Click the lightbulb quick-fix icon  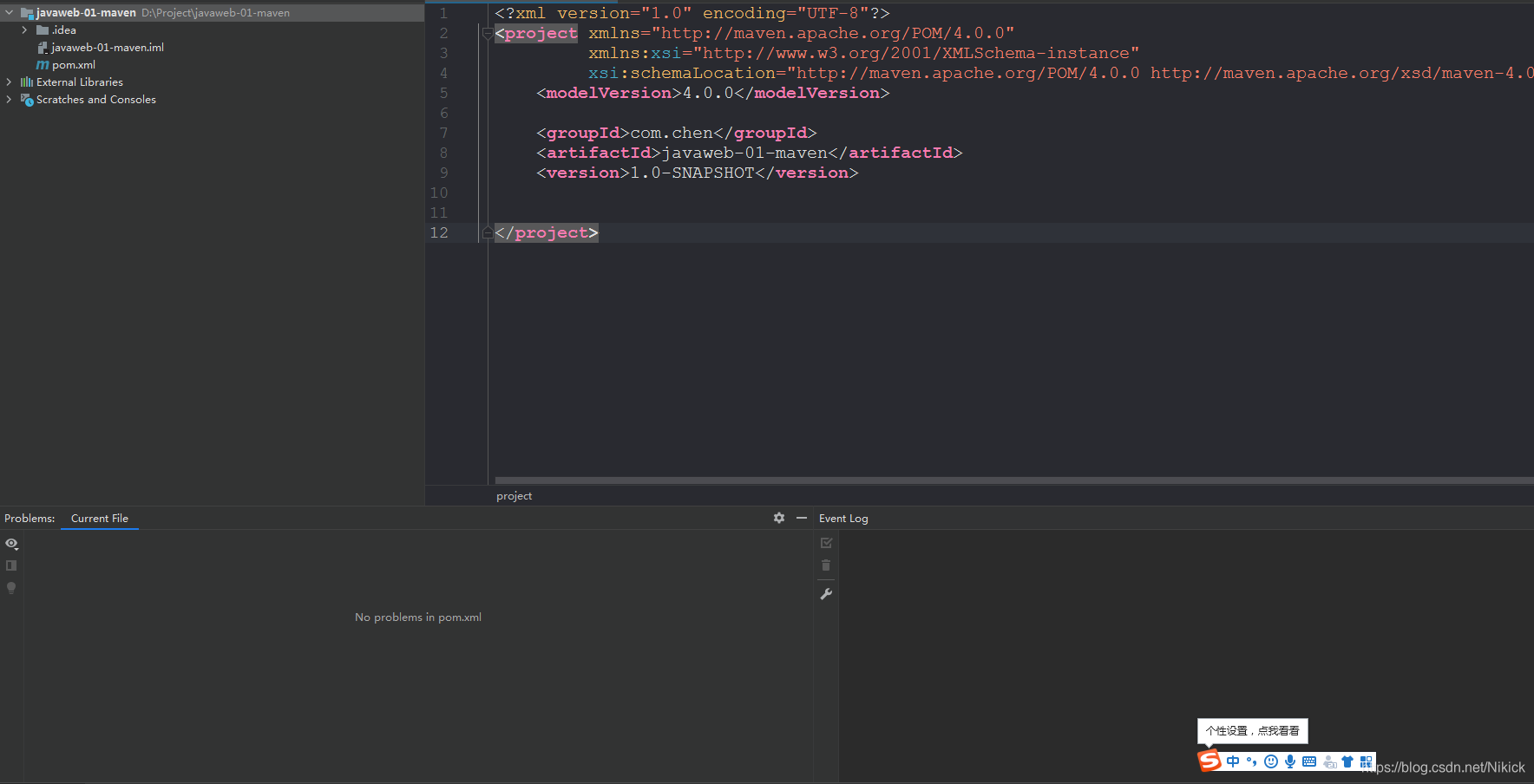[x=11, y=588]
